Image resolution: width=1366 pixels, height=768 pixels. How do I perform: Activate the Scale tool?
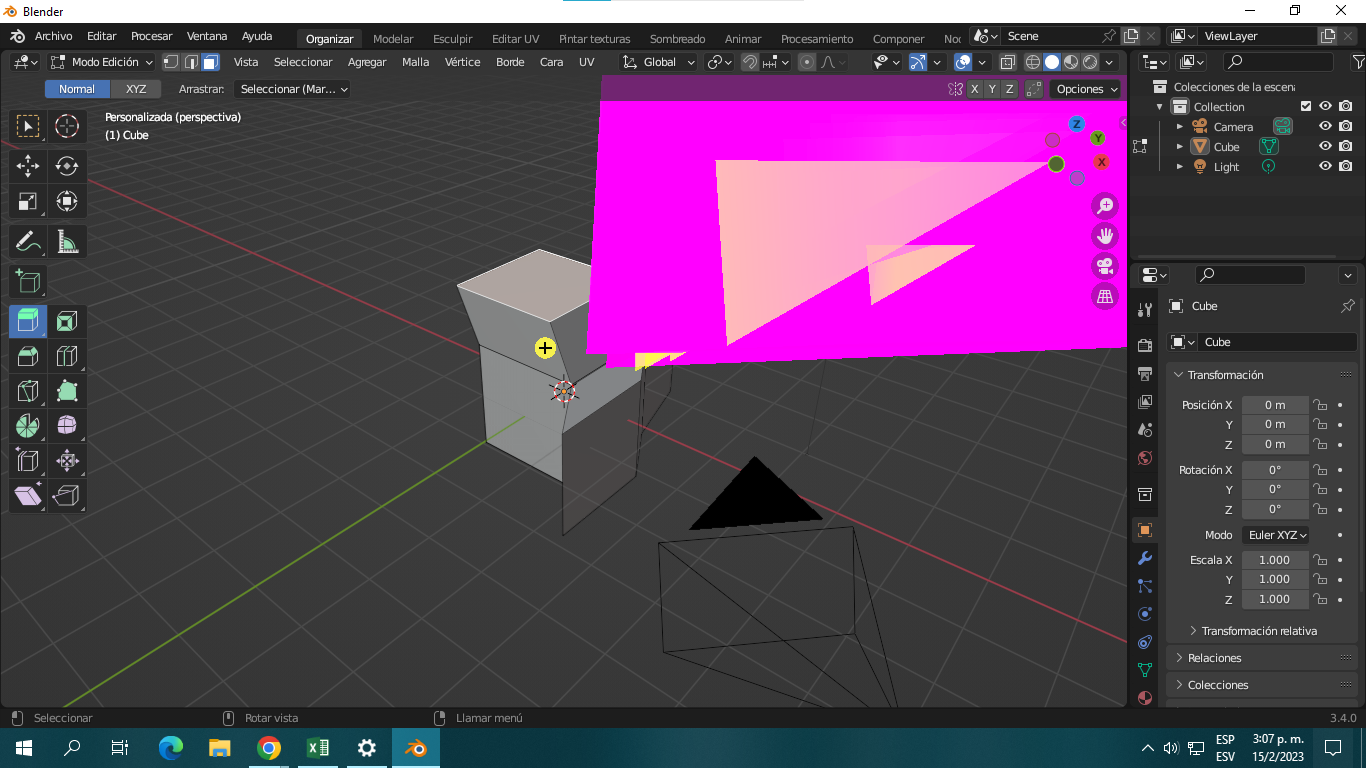pos(28,201)
